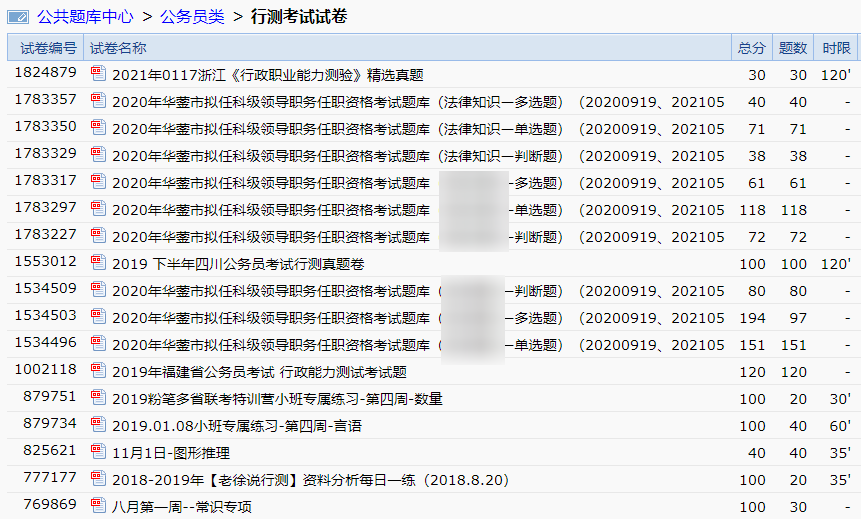The image size is (861, 519).
Task: Click document icon for paper 1534503
Action: pos(98,316)
